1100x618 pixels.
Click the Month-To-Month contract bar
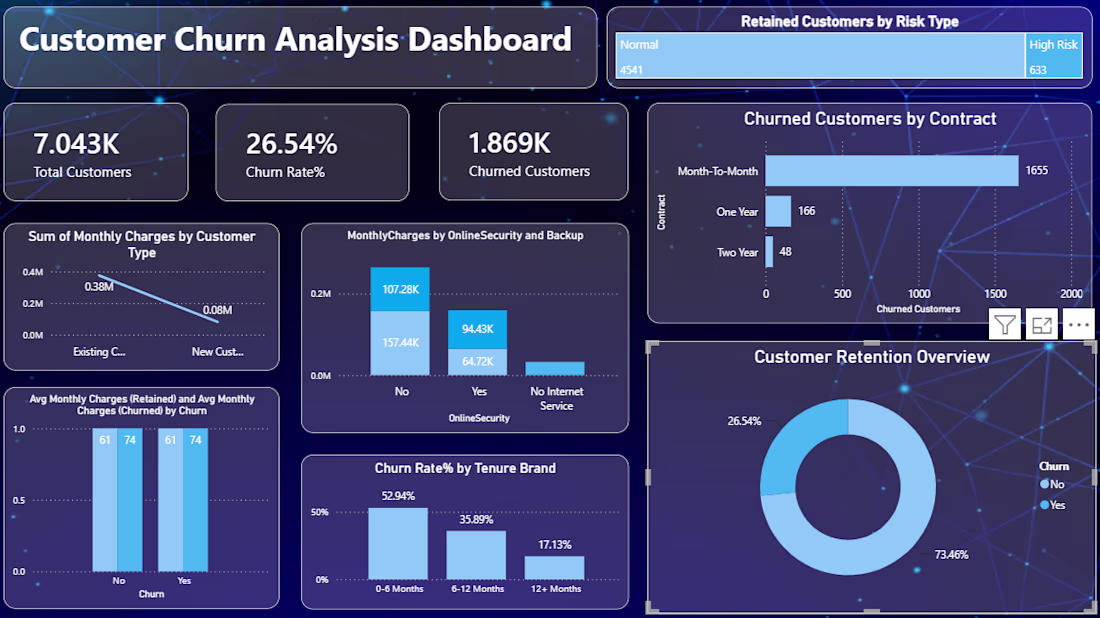pyautogui.click(x=892, y=171)
